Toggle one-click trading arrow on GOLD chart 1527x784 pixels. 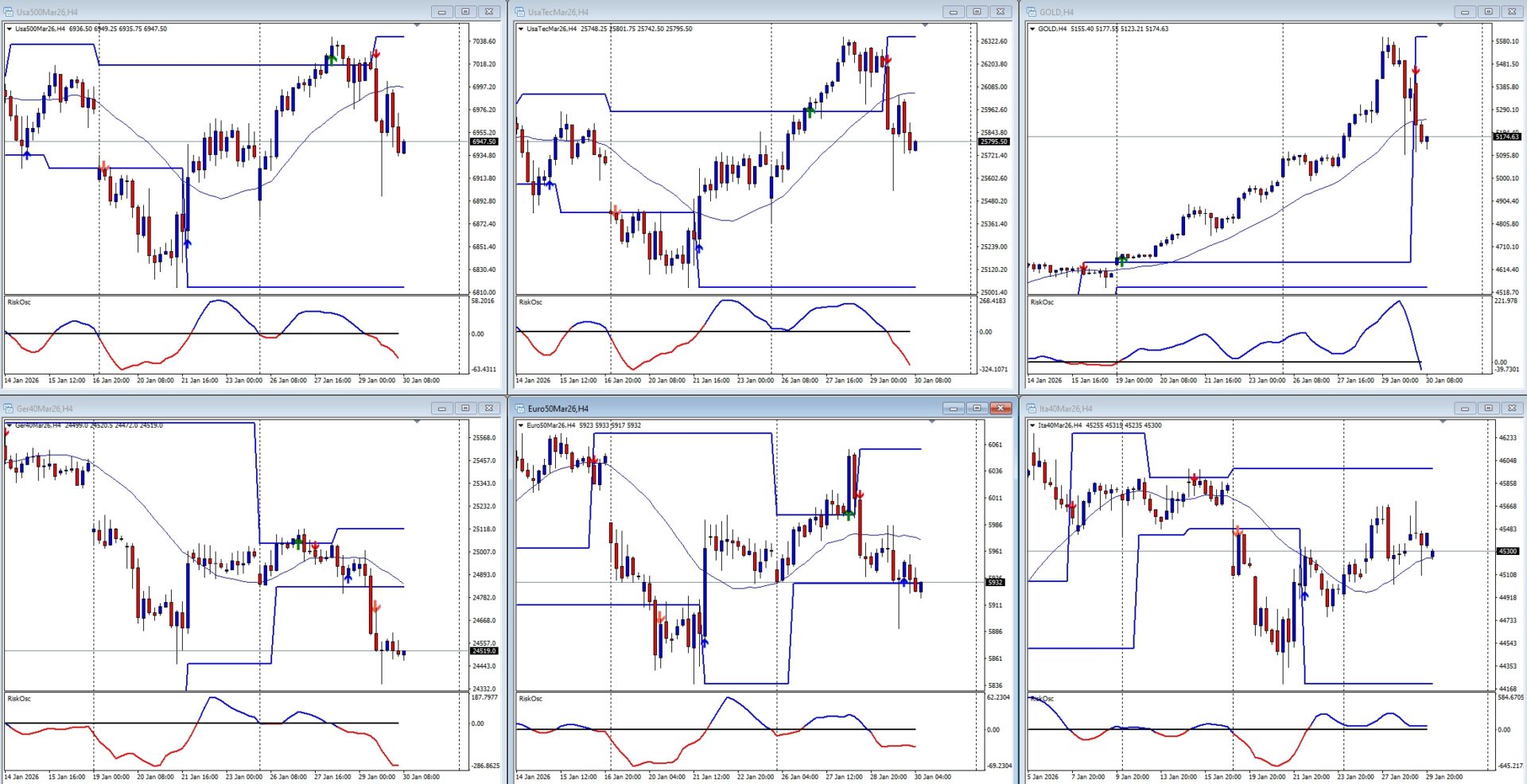pos(1032,29)
